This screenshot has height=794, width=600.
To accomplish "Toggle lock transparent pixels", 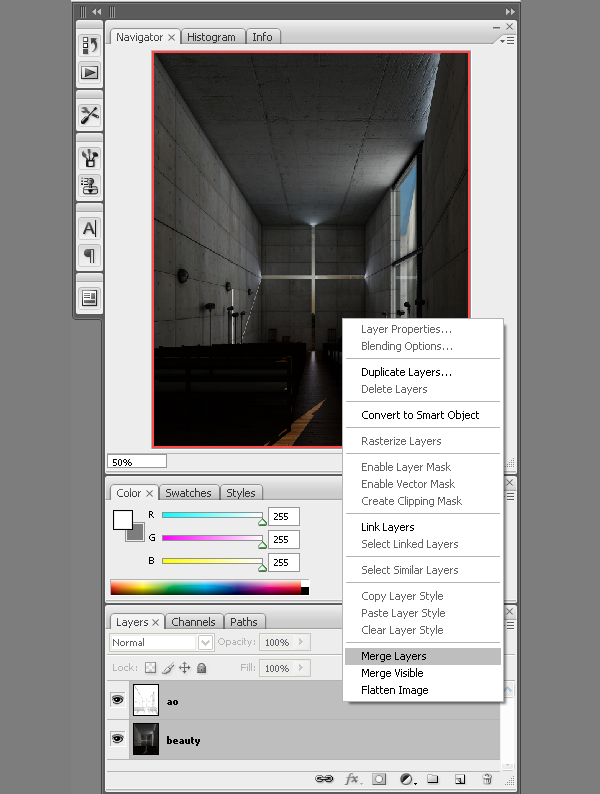I will point(150,668).
